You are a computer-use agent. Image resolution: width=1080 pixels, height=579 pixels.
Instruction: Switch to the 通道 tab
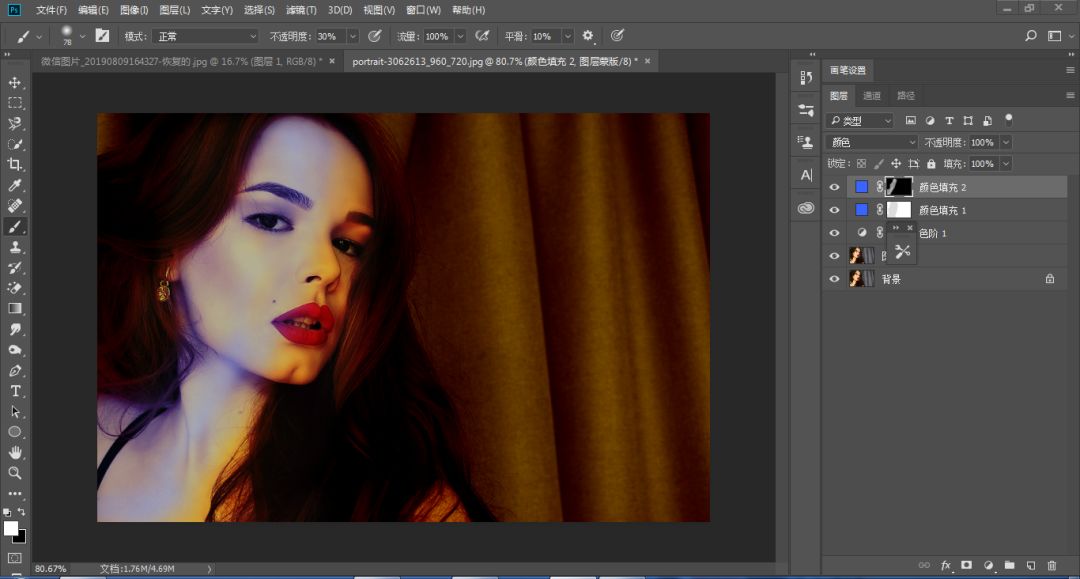[872, 96]
